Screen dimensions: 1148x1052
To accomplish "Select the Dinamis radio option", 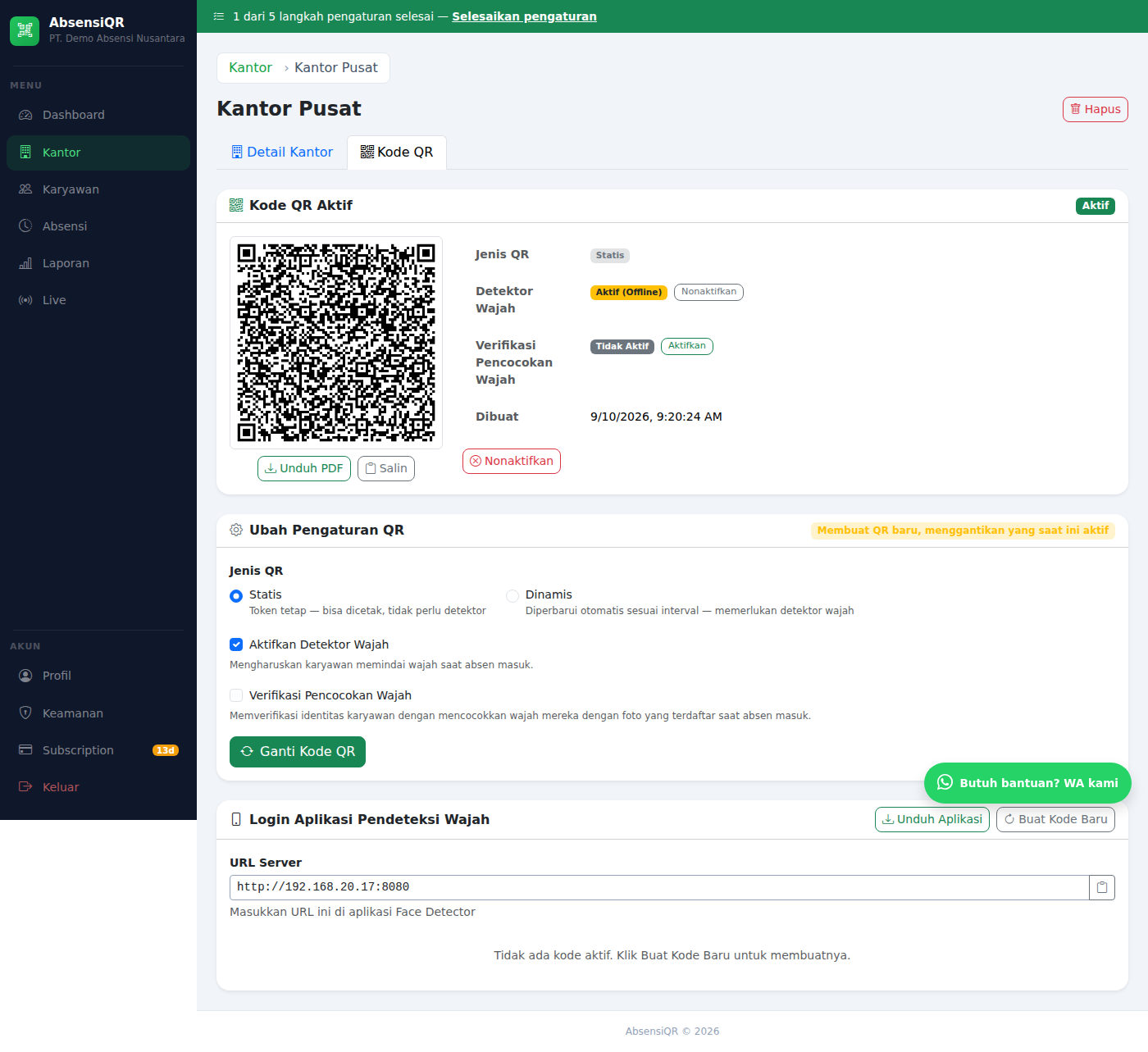I will coord(512,595).
